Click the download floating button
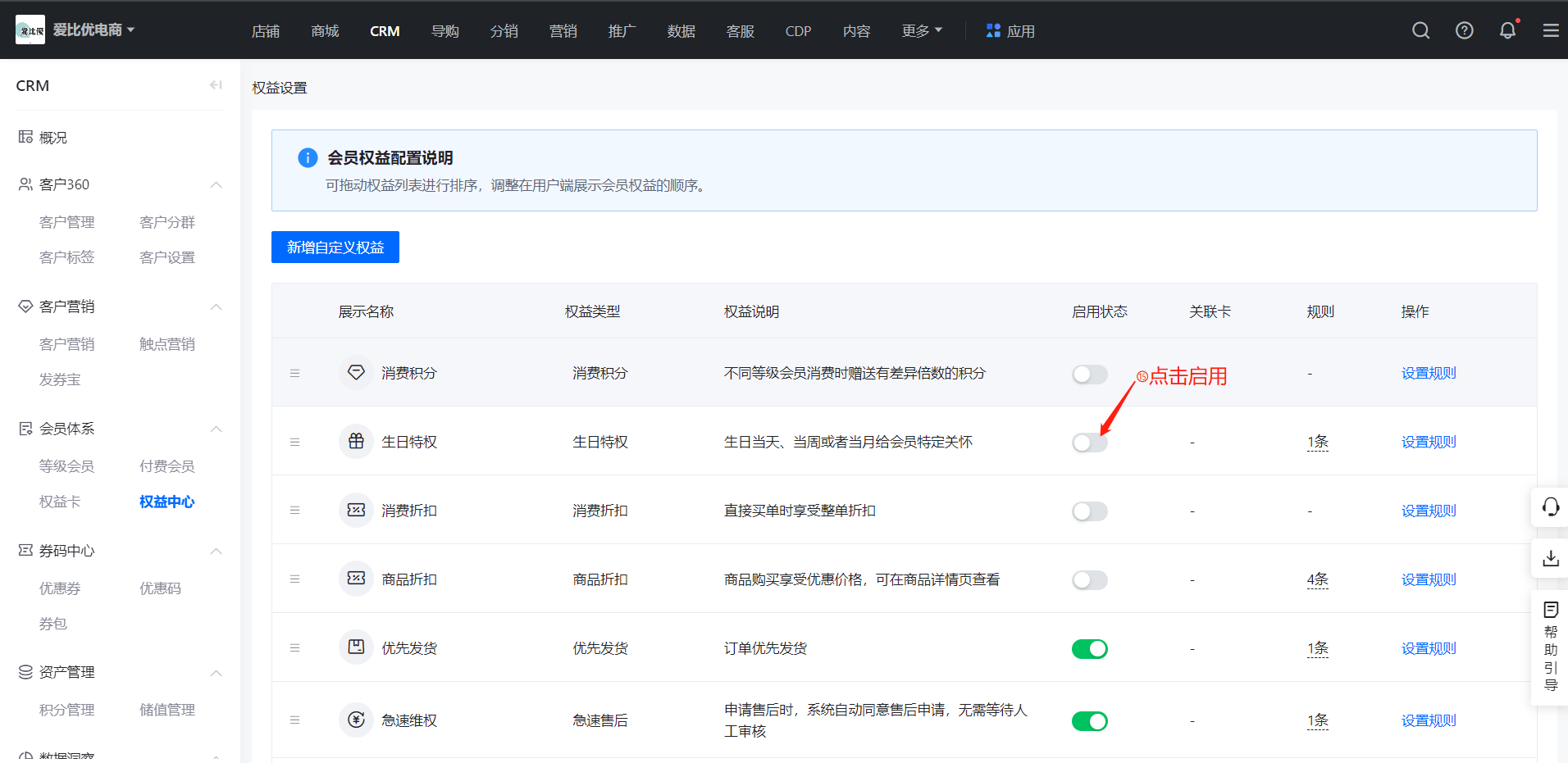Viewport: 1568px width, 763px height. click(x=1550, y=559)
